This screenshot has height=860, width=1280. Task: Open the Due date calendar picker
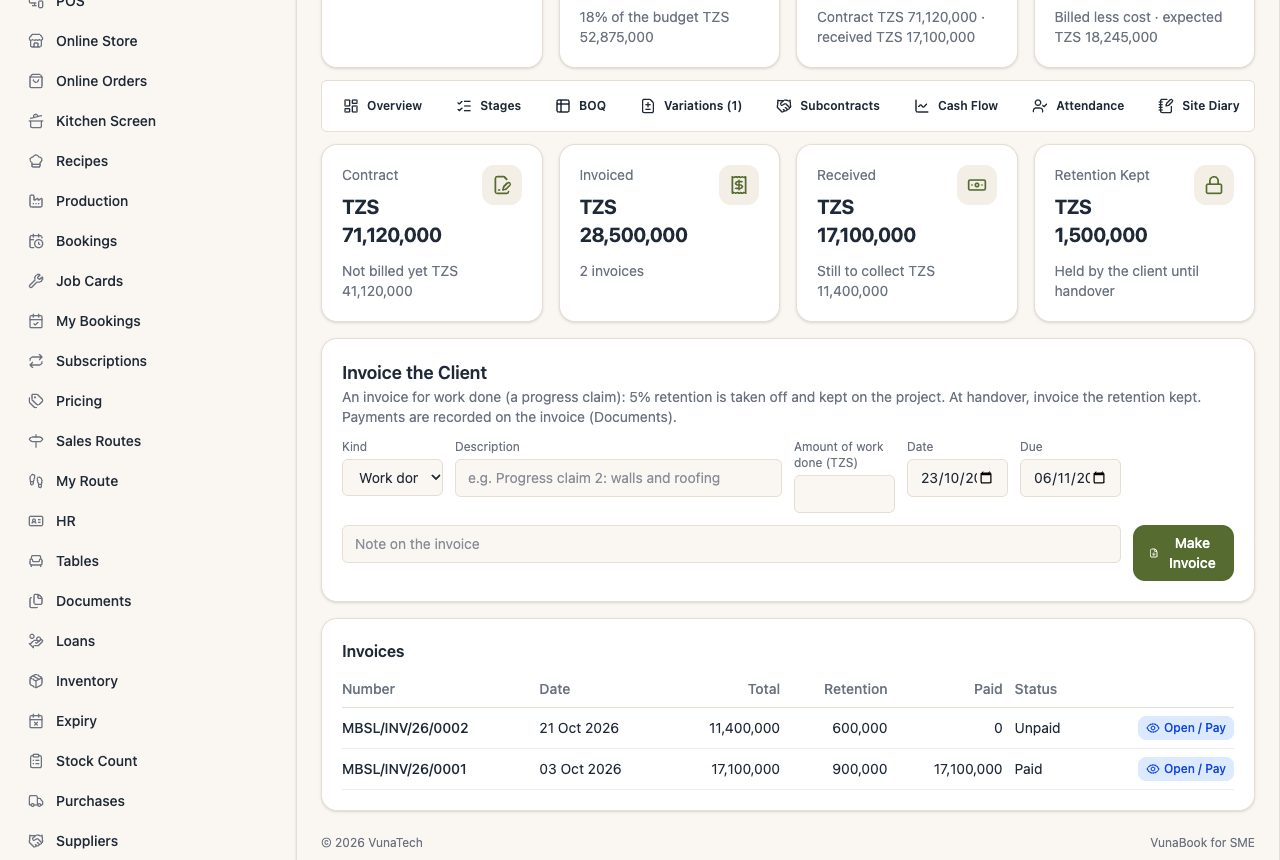click(x=1099, y=478)
